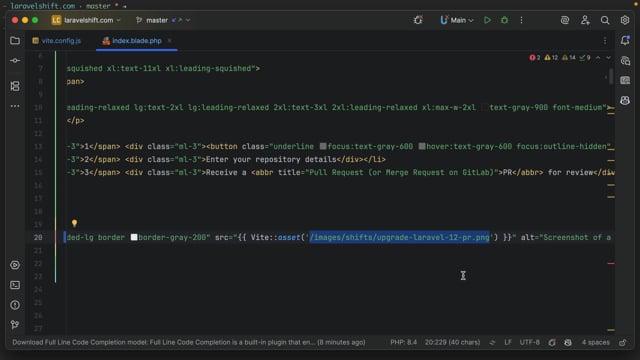
Task: Click the intention lightbulb on line 19
Action: click(74, 223)
